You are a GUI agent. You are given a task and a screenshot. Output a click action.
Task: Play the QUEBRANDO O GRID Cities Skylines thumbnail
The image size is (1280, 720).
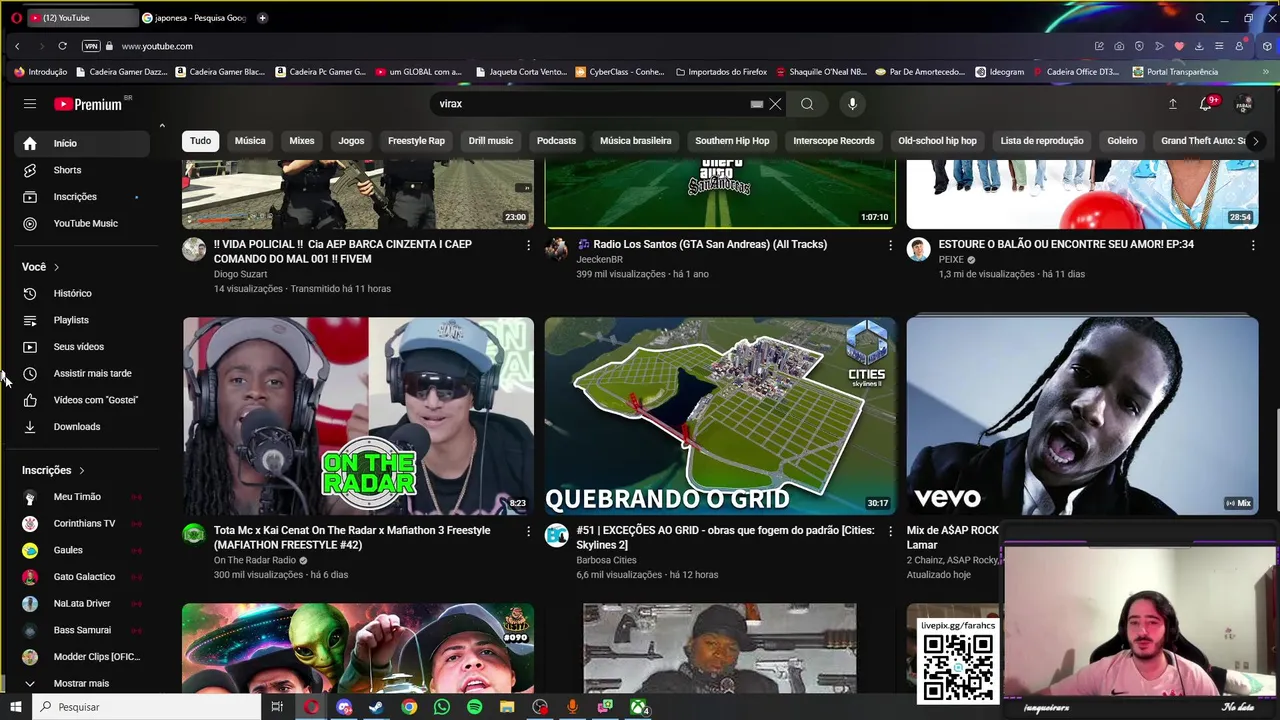coord(720,416)
